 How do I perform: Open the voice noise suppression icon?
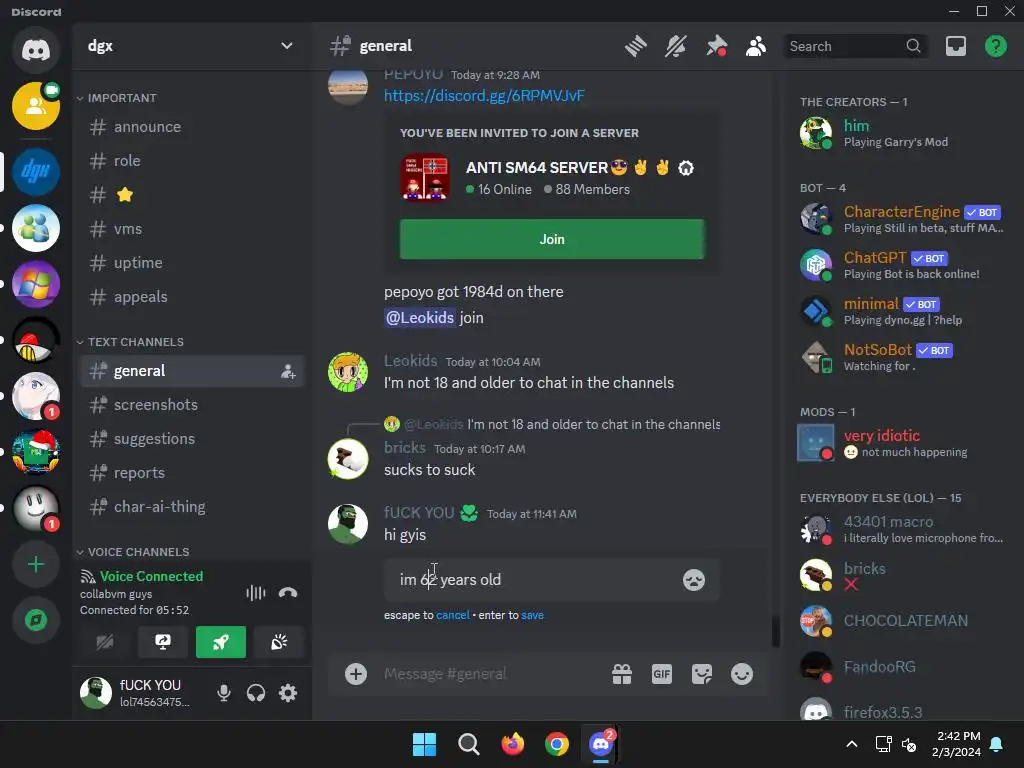point(255,593)
